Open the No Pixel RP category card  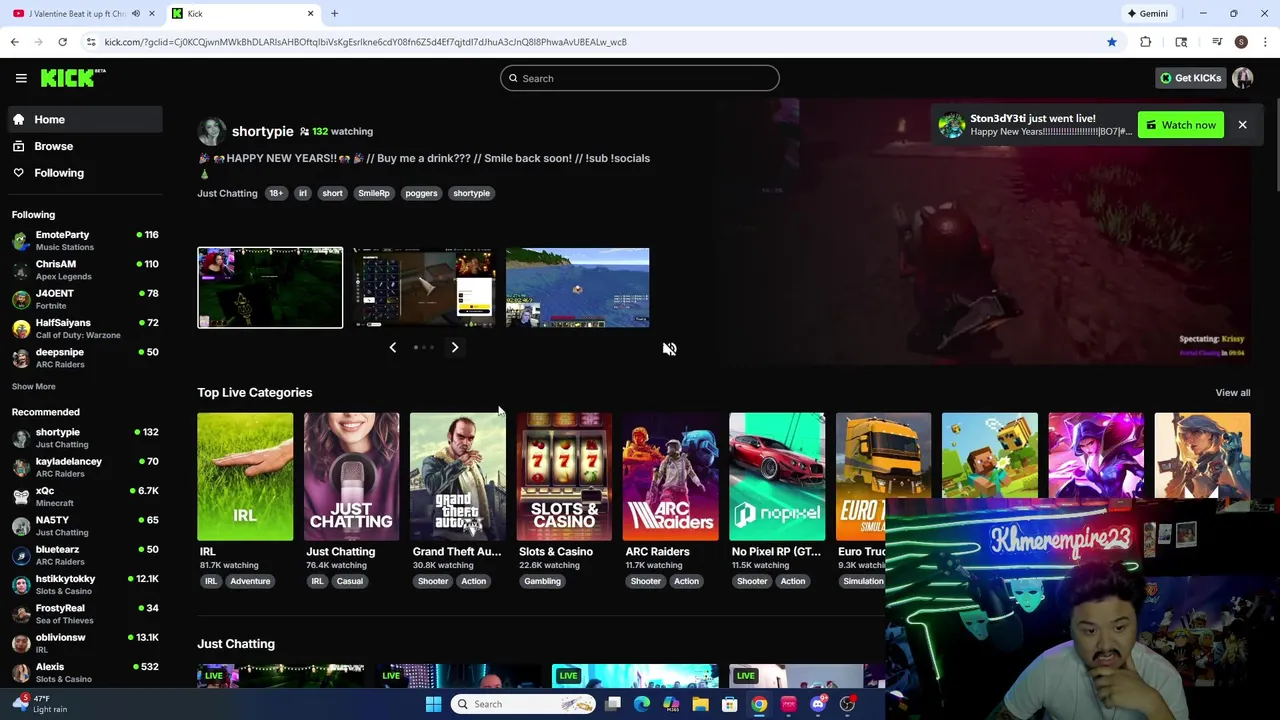click(x=777, y=476)
